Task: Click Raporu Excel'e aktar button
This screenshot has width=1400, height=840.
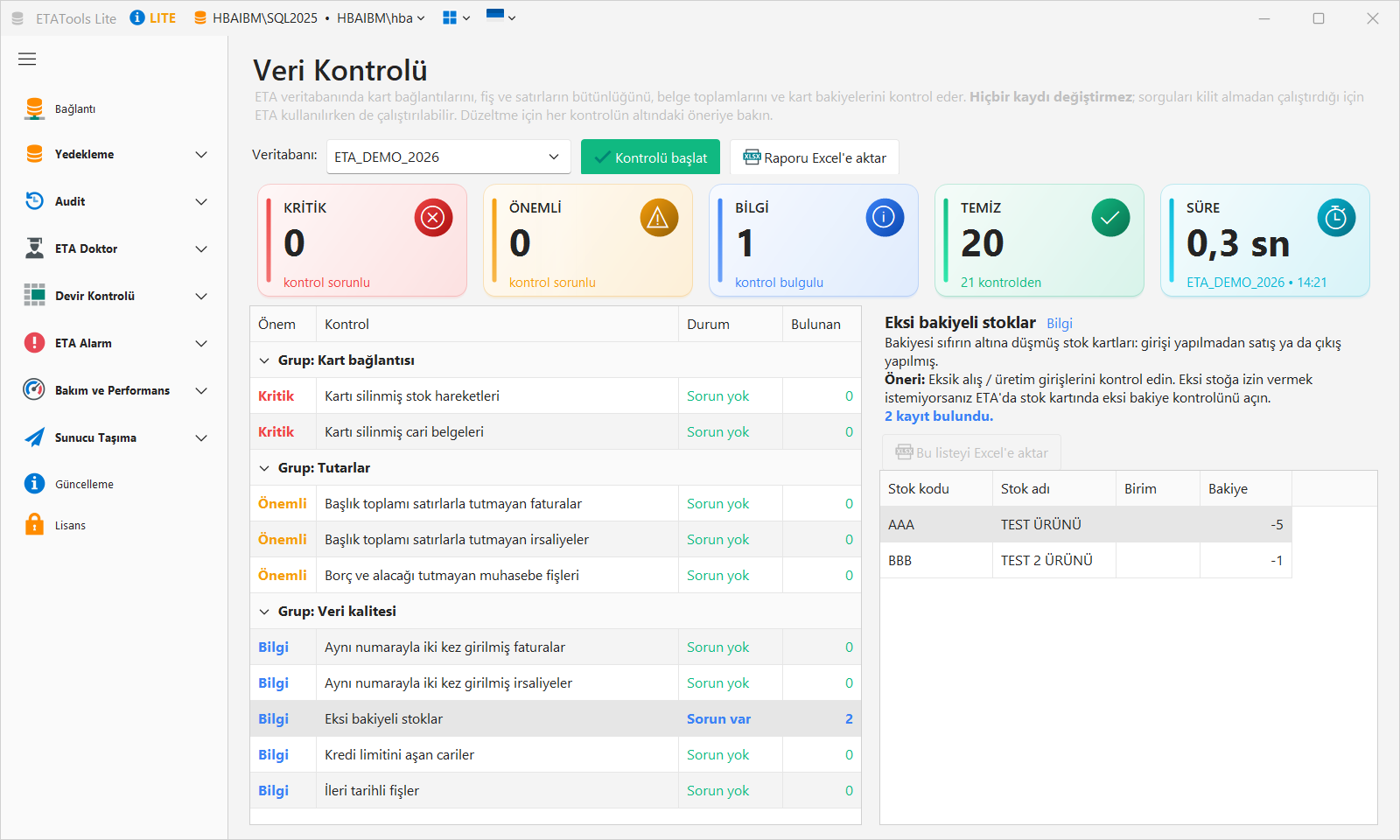Action: [x=815, y=157]
